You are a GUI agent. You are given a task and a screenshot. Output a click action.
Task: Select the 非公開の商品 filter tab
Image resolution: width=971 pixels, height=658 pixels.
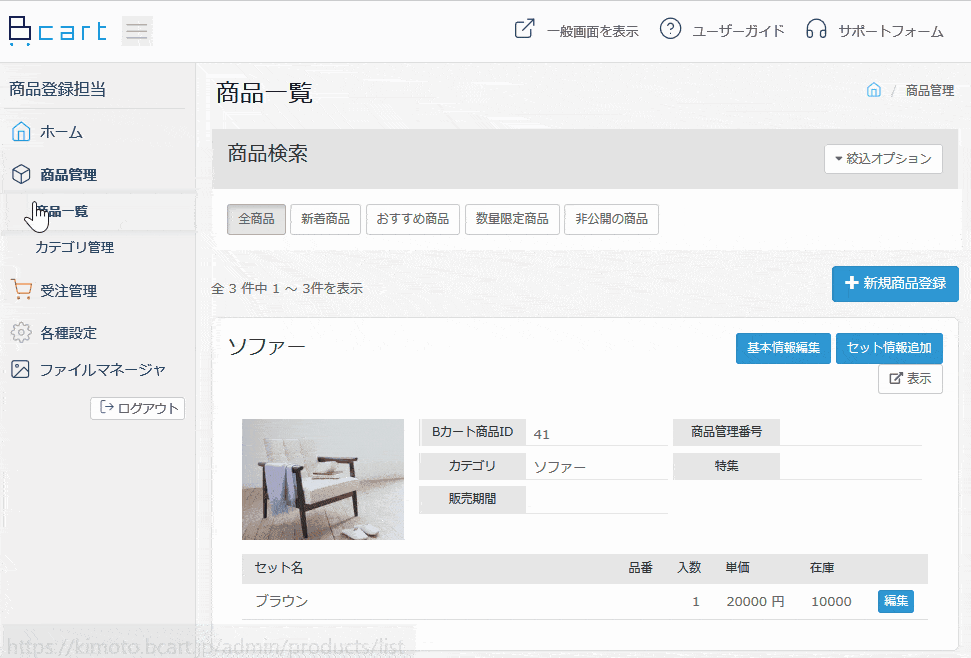pyautogui.click(x=611, y=219)
